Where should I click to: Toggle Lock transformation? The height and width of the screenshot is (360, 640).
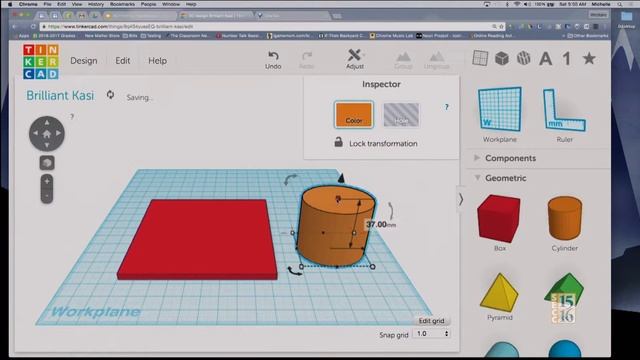click(x=376, y=143)
